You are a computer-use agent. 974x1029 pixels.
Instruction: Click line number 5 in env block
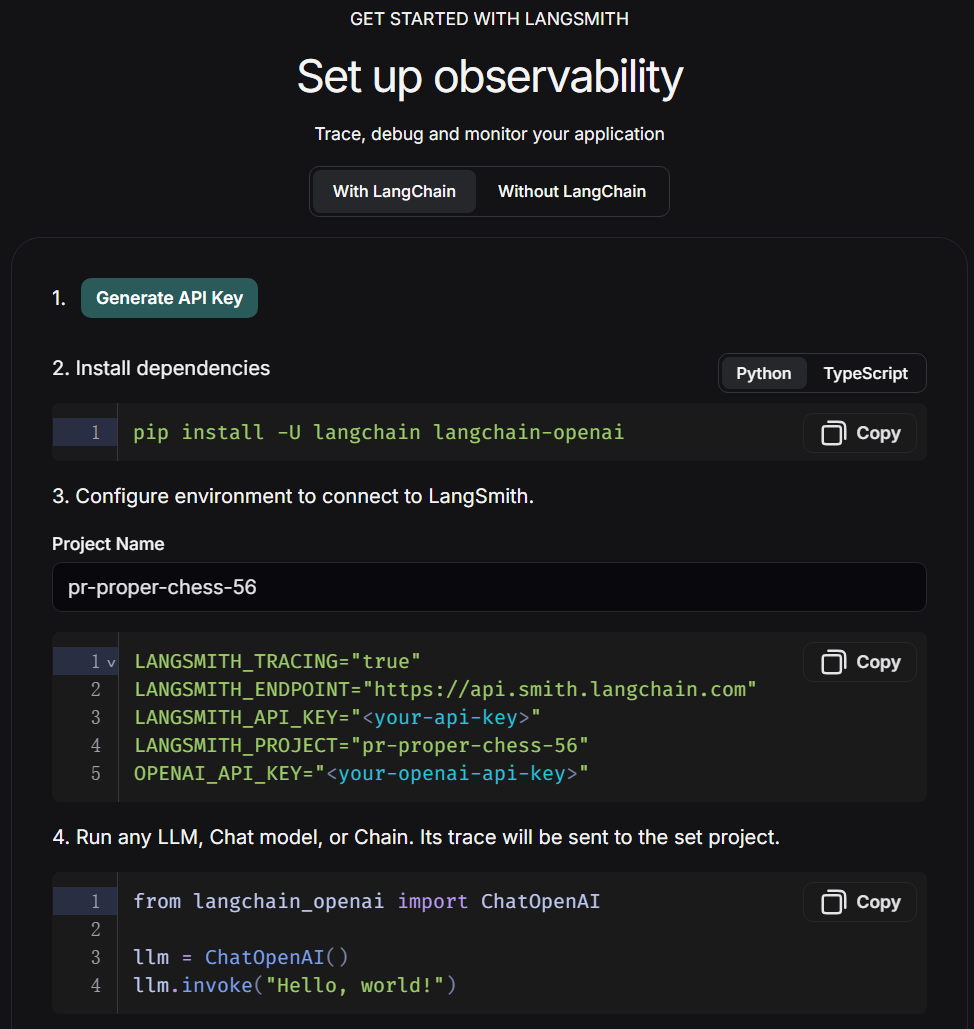tap(95, 774)
